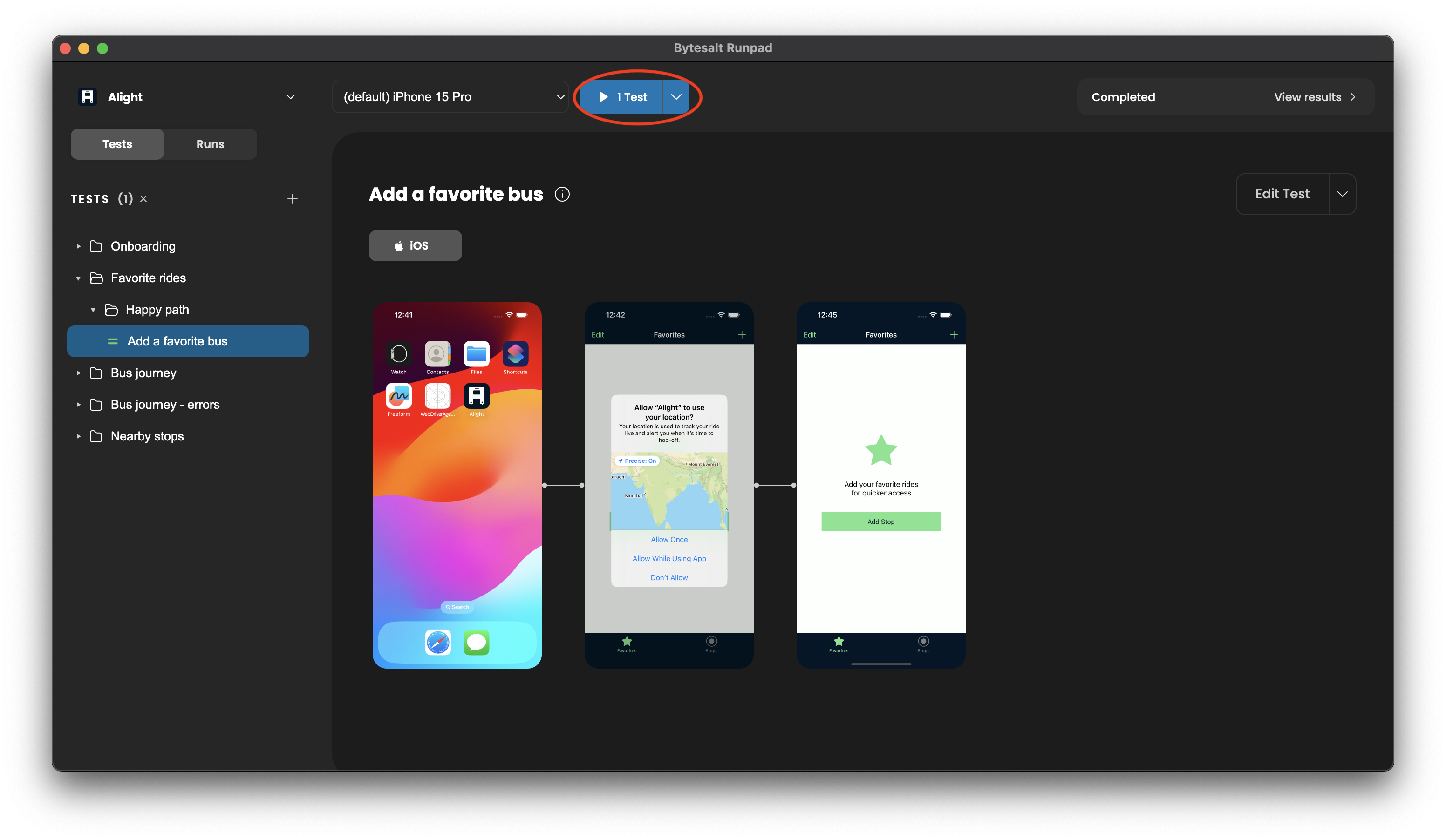The width and height of the screenshot is (1446, 840).
Task: Switch to the Runs tab
Action: pyautogui.click(x=210, y=143)
